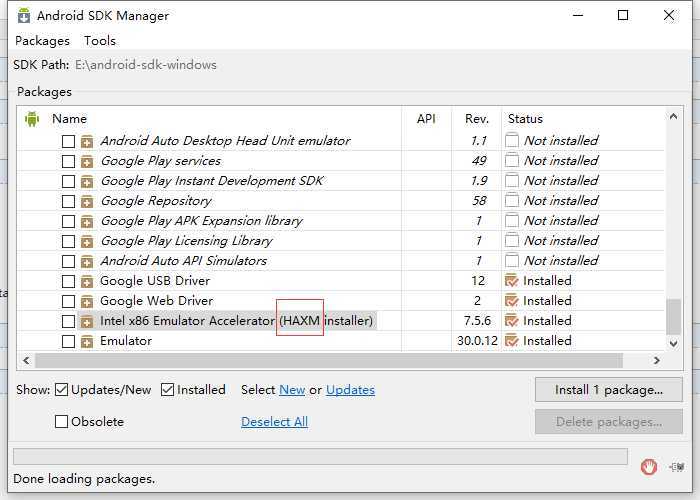Click the red stop hand icon
The height and width of the screenshot is (500, 700).
coord(649,466)
